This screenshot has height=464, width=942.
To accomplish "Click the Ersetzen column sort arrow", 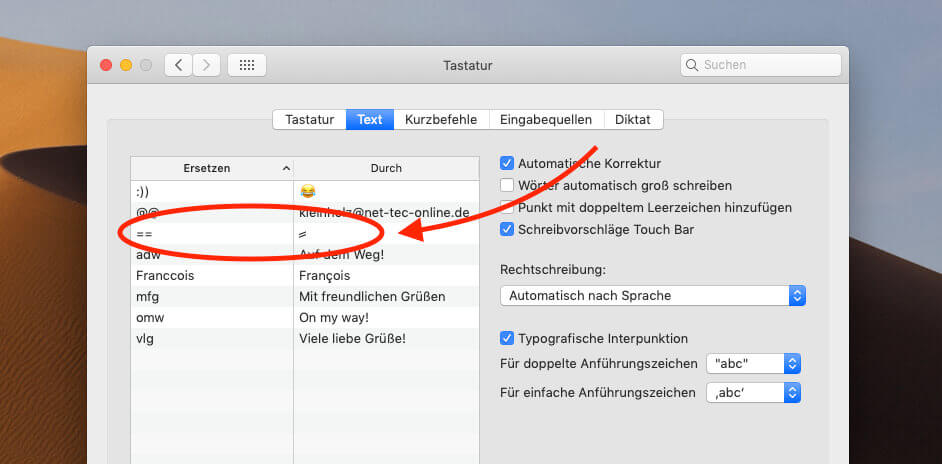I will pos(287,168).
